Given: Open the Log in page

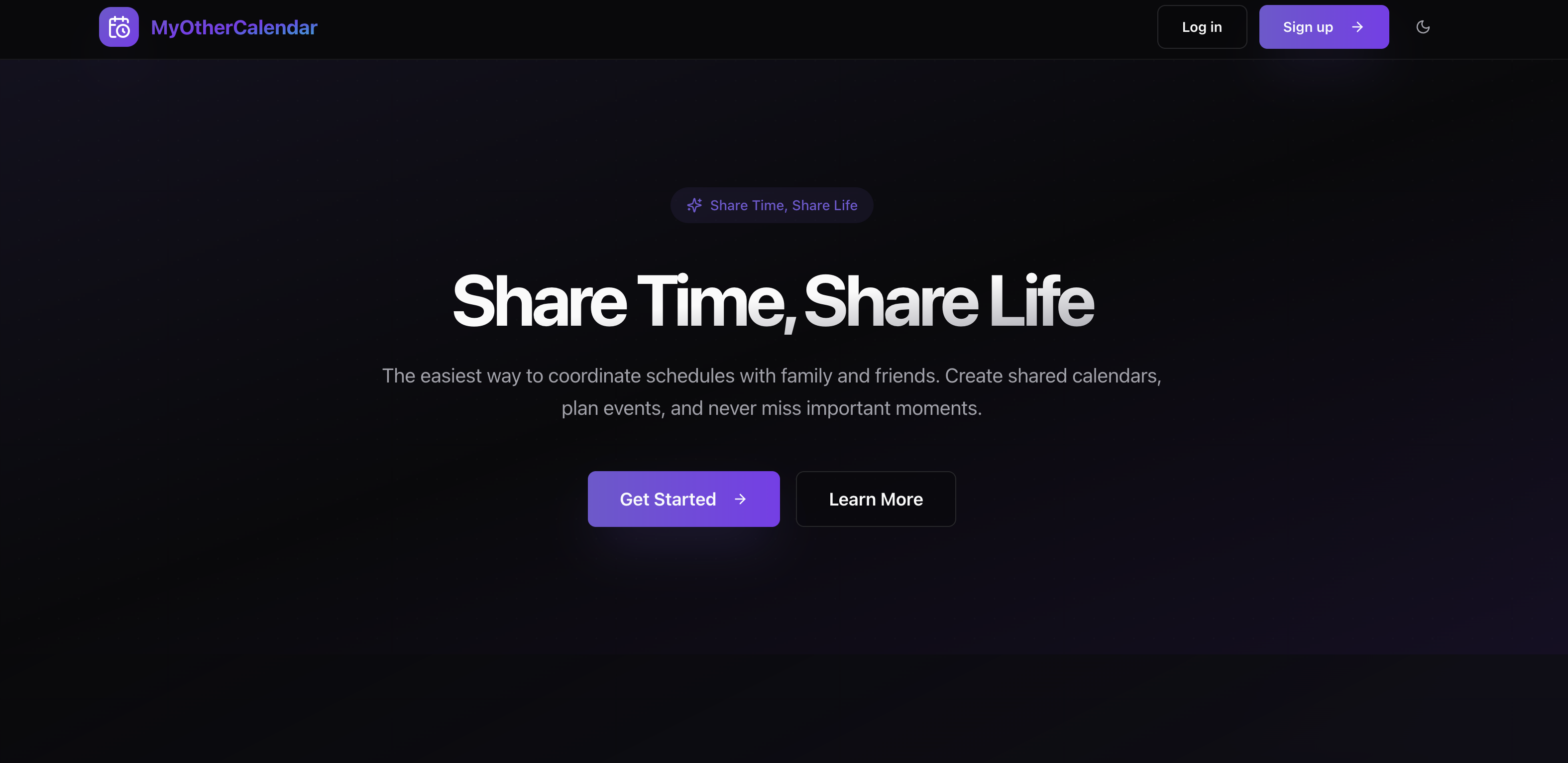Looking at the screenshot, I should [1202, 27].
